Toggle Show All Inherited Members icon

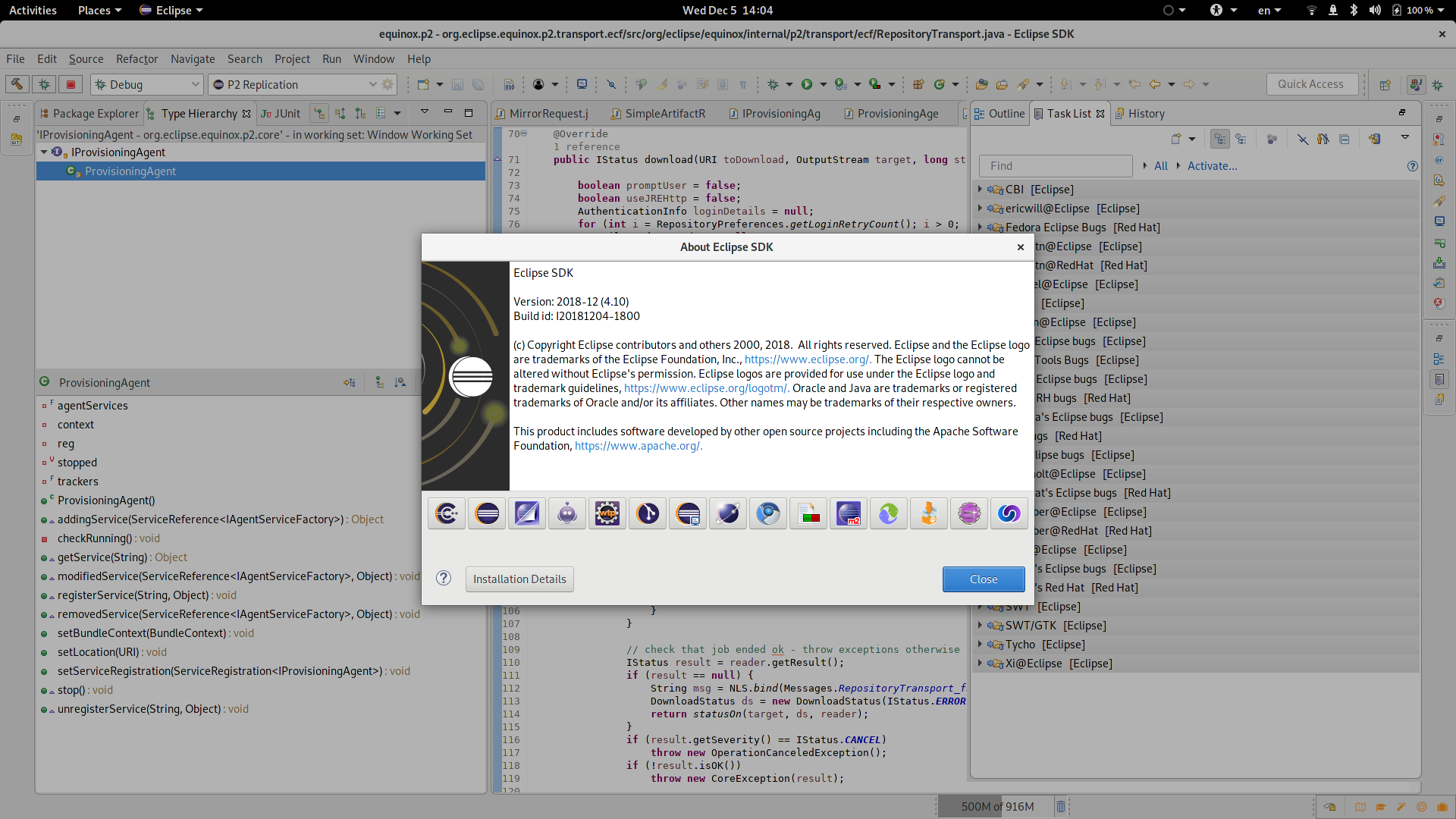pyautogui.click(x=379, y=382)
